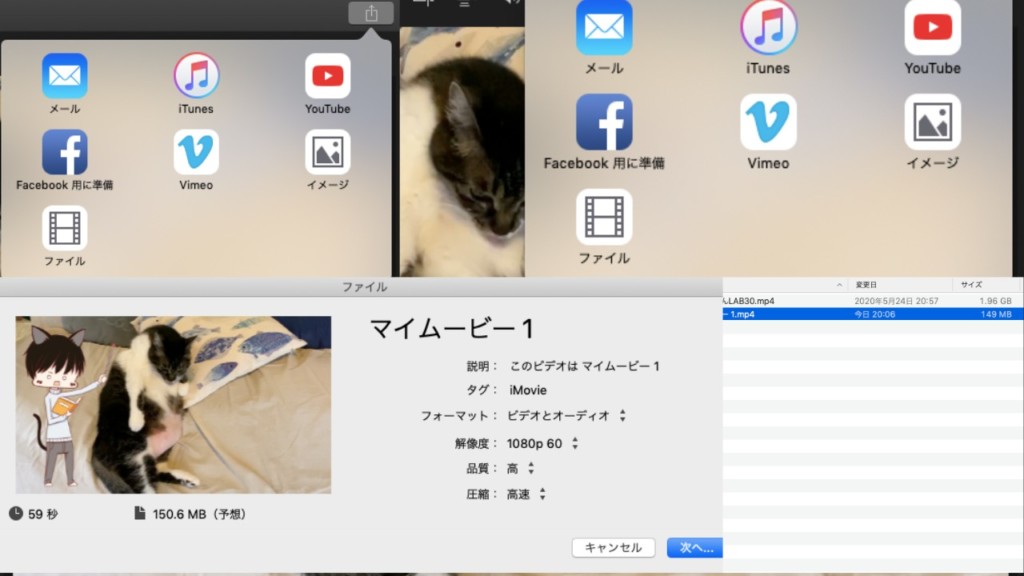Click the 1.96 GB size cell

995,301
